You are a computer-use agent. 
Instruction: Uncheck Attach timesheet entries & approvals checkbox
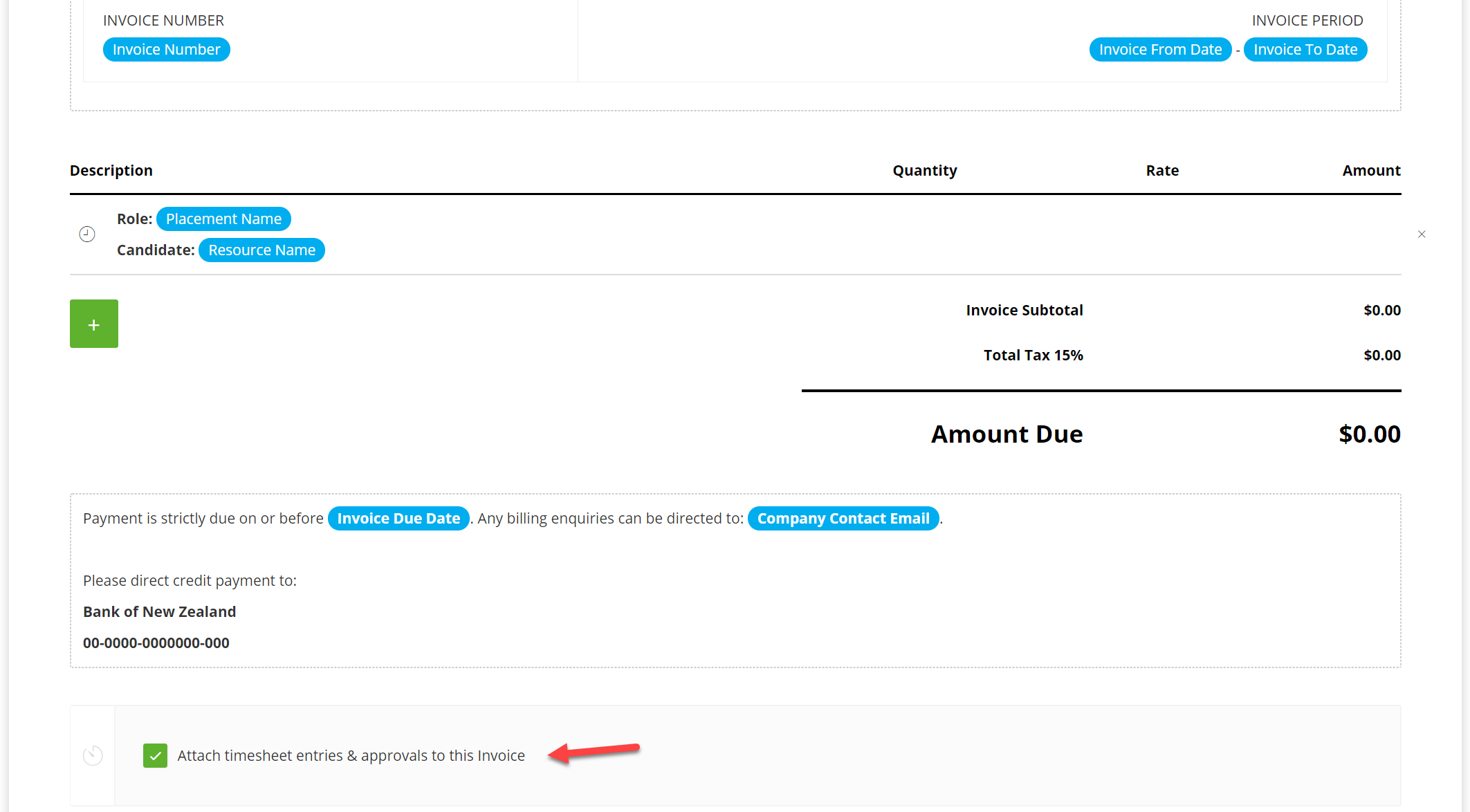click(155, 755)
